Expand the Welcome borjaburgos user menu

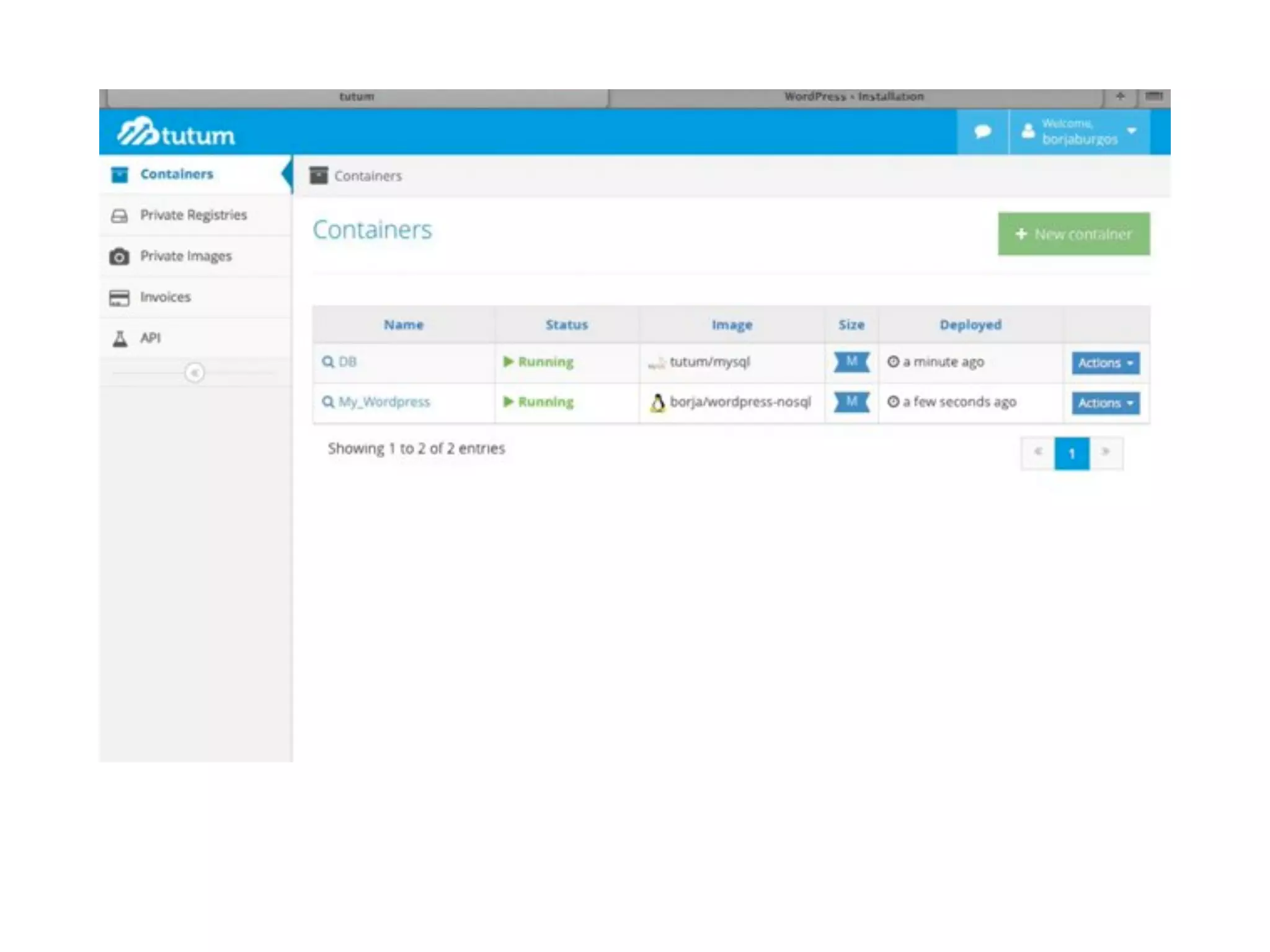click(1080, 131)
